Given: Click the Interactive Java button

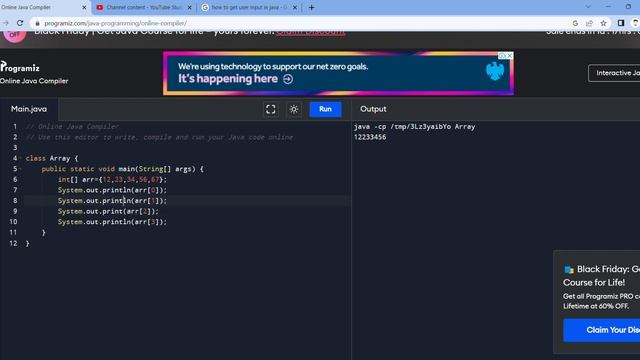Looking at the screenshot, I should (x=614, y=73).
